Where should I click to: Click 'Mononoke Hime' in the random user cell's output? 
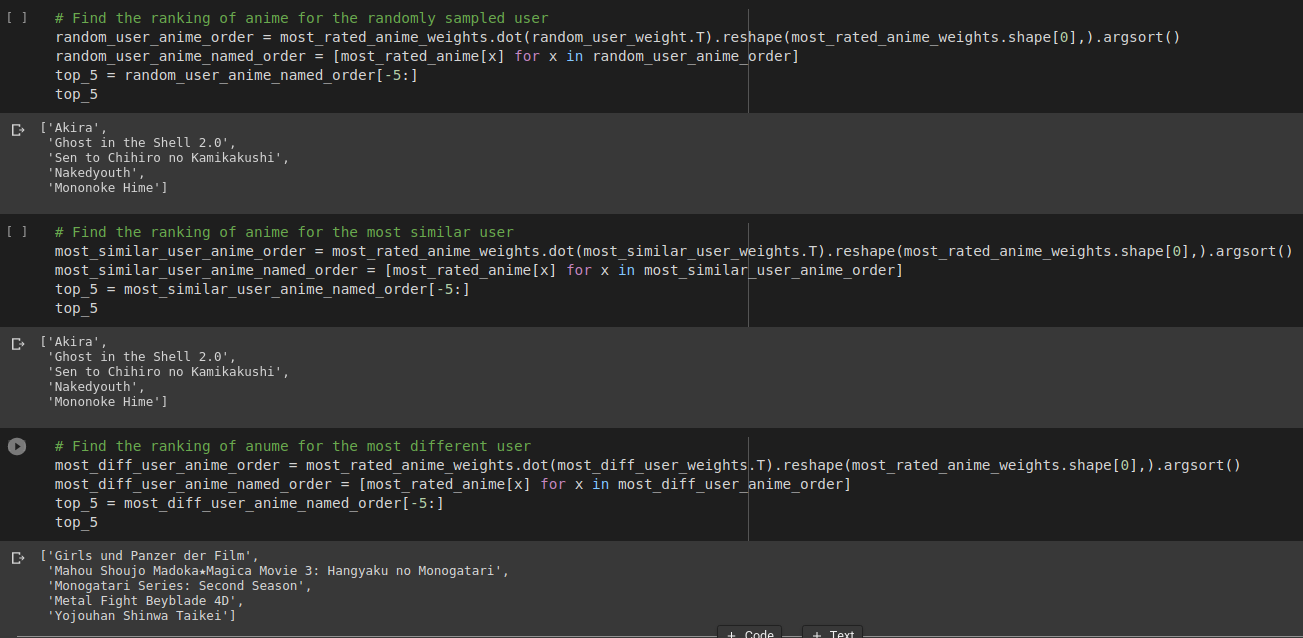pyautogui.click(x=107, y=188)
